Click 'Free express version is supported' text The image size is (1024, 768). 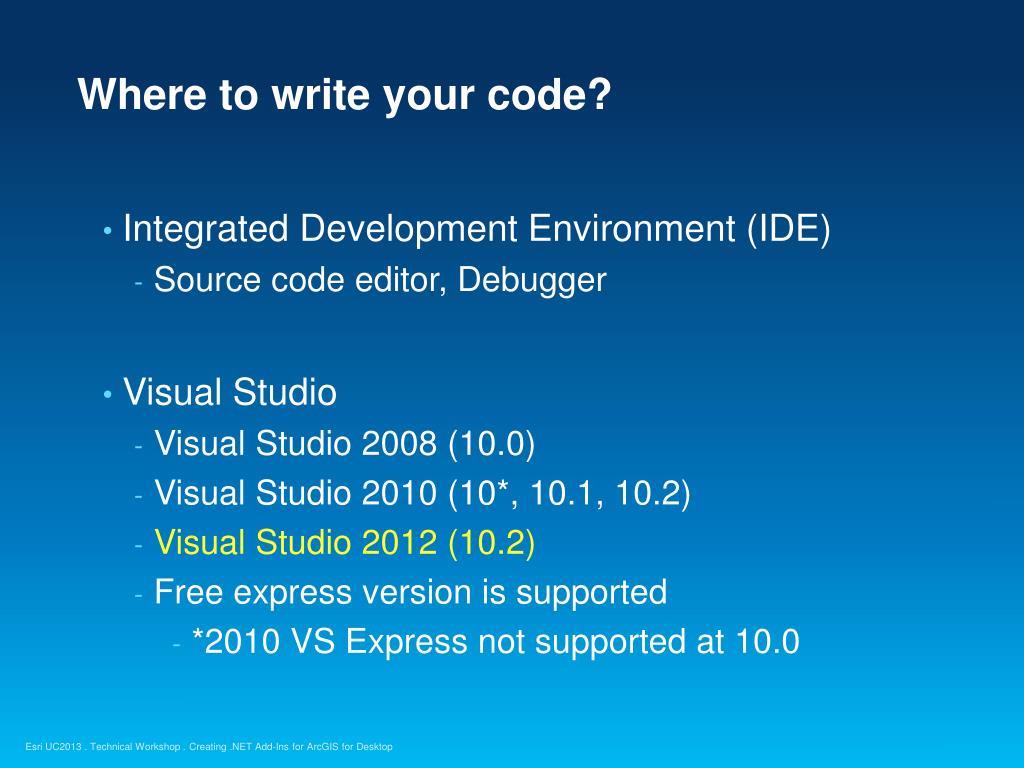click(x=411, y=592)
